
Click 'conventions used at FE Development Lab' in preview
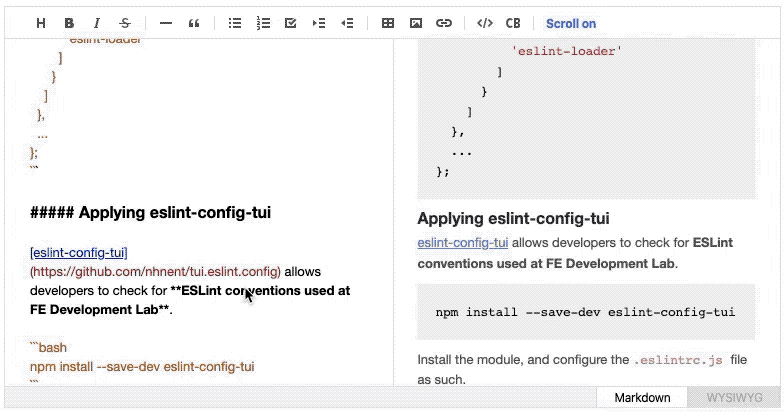[546, 264]
